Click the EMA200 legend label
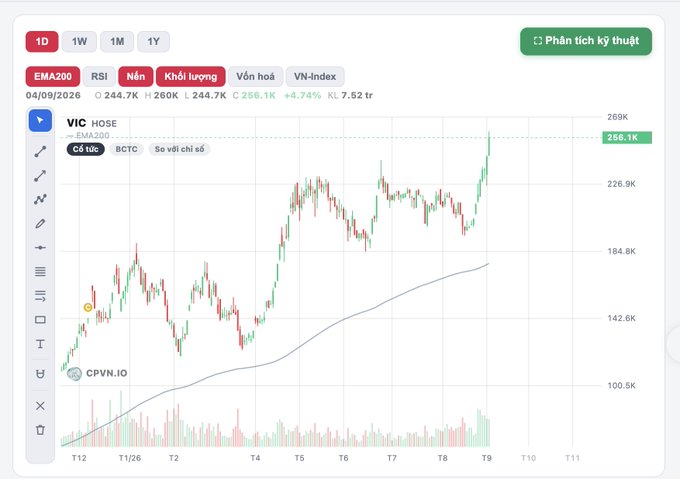 [92, 136]
